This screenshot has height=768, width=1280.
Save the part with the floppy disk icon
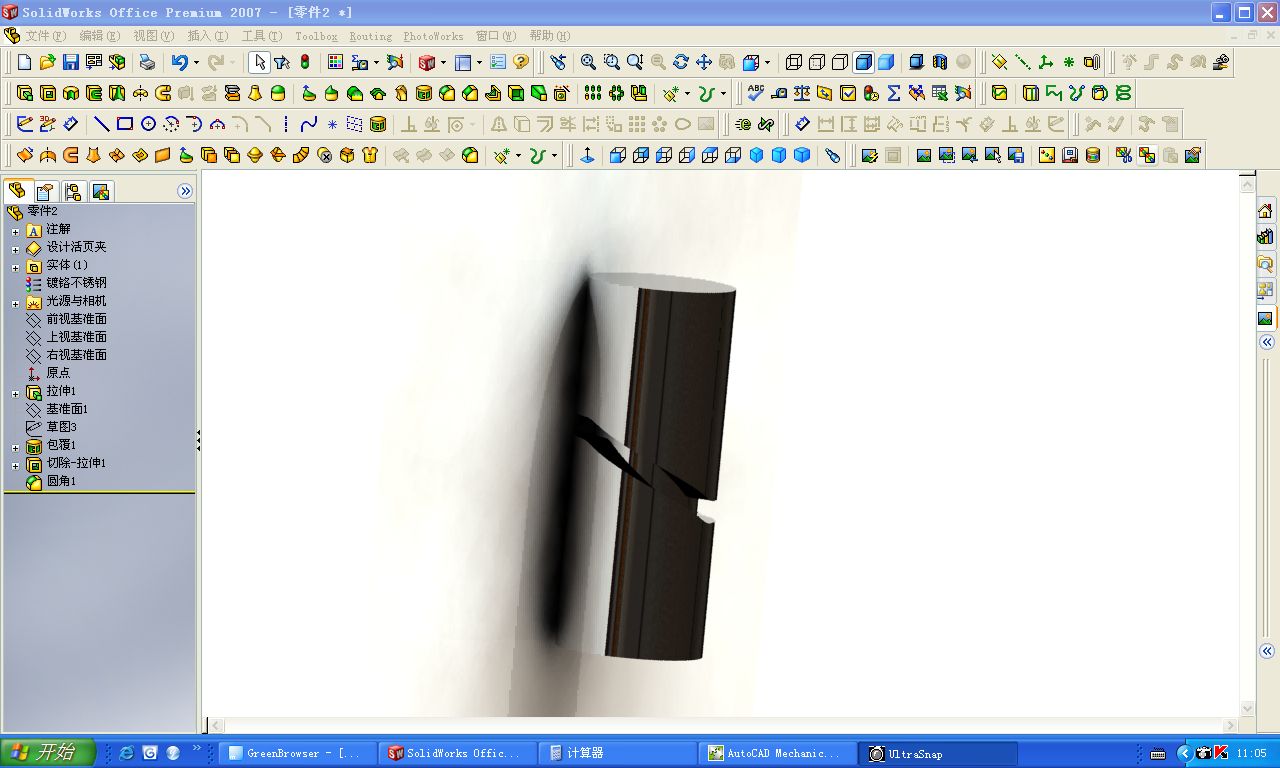point(71,62)
